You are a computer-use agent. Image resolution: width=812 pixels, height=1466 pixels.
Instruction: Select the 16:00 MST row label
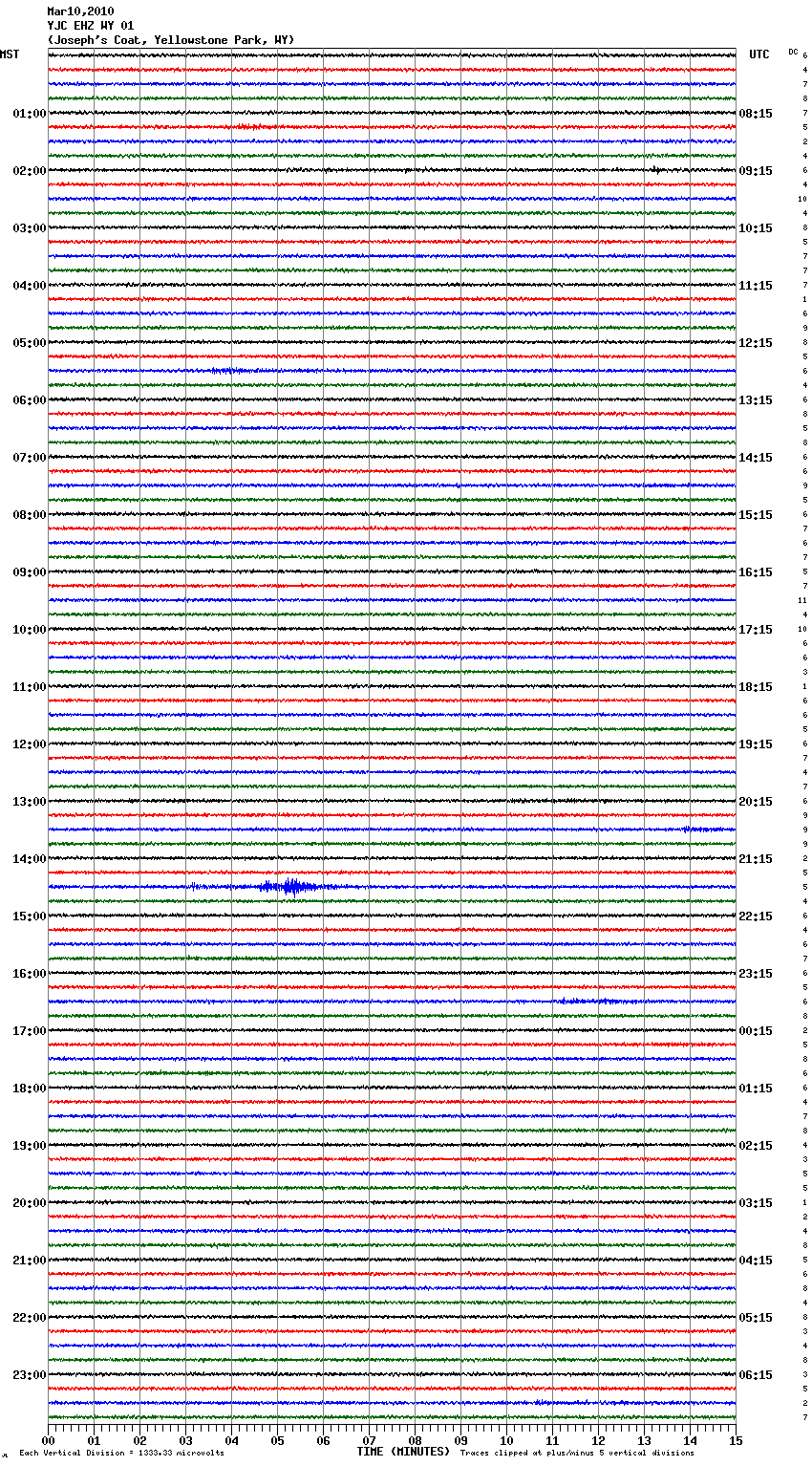pyautogui.click(x=30, y=974)
